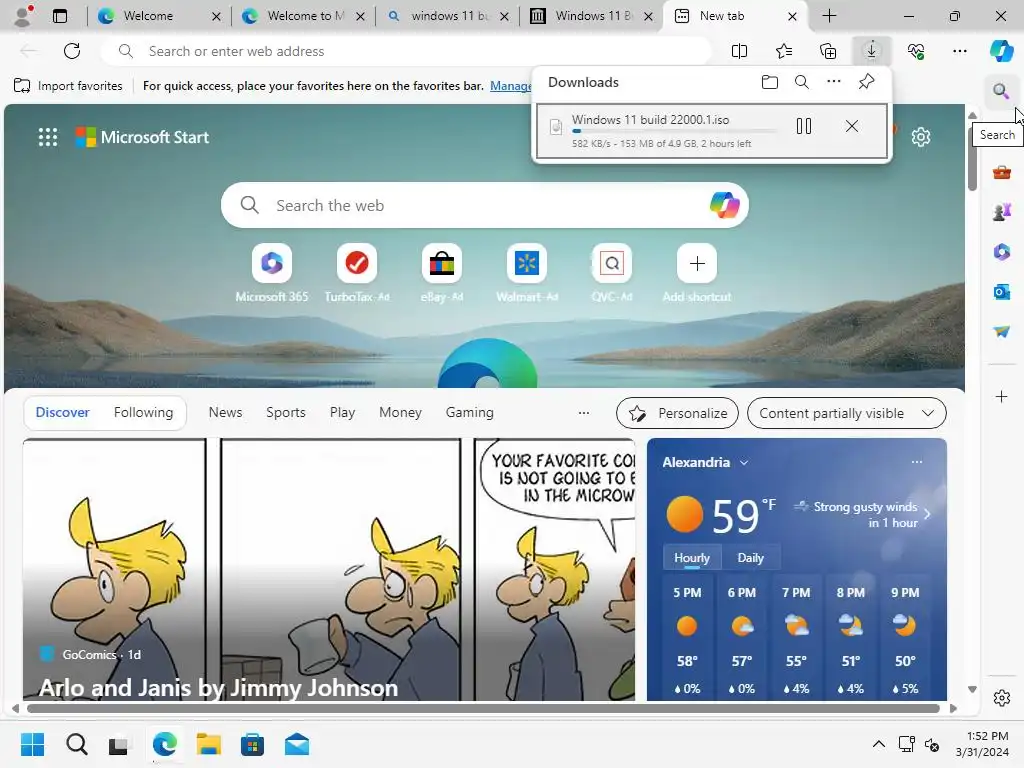Open the Gaming category
The width and height of the screenshot is (1024, 768).
[470, 413]
